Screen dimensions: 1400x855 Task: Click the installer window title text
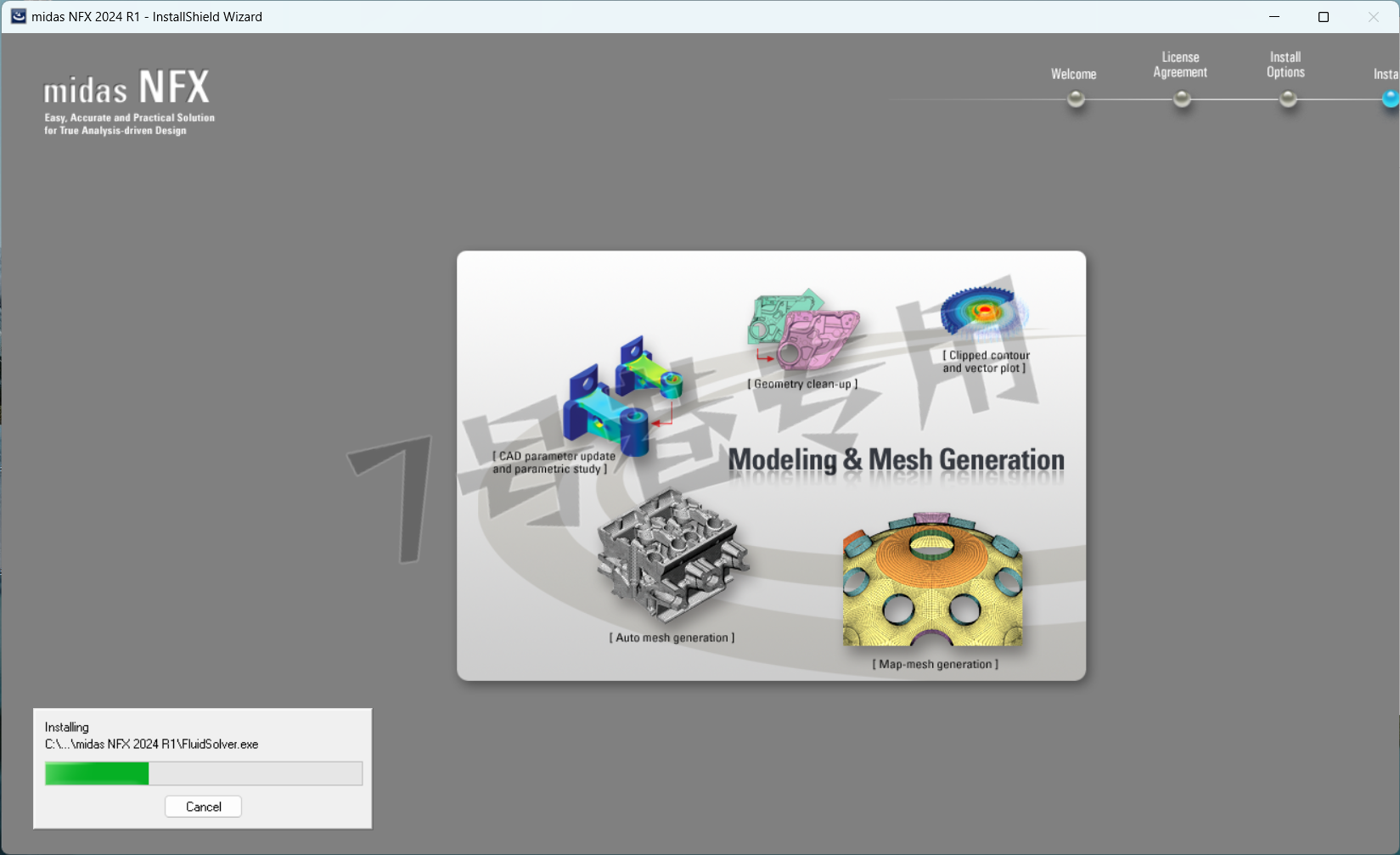pyautogui.click(x=147, y=16)
